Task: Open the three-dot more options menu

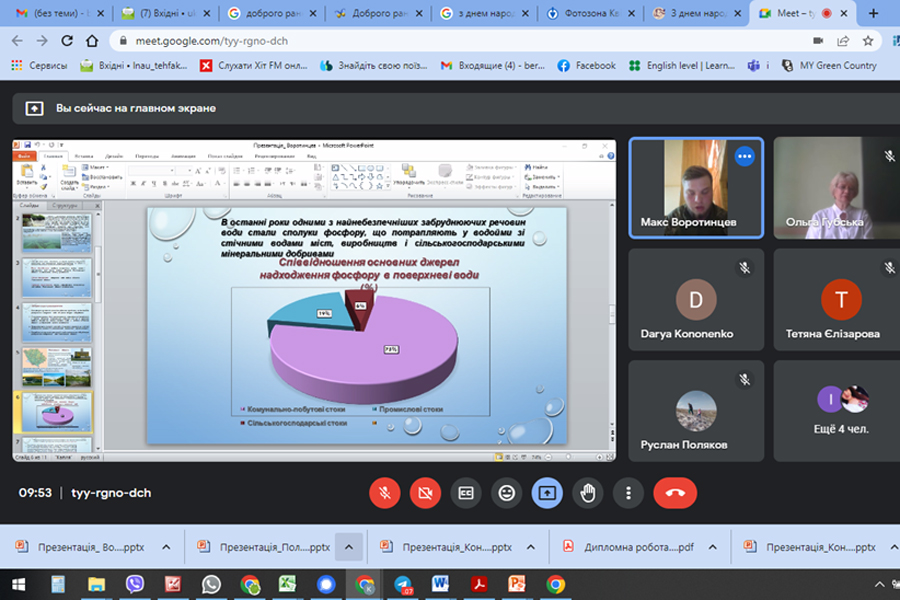Action: (x=628, y=492)
